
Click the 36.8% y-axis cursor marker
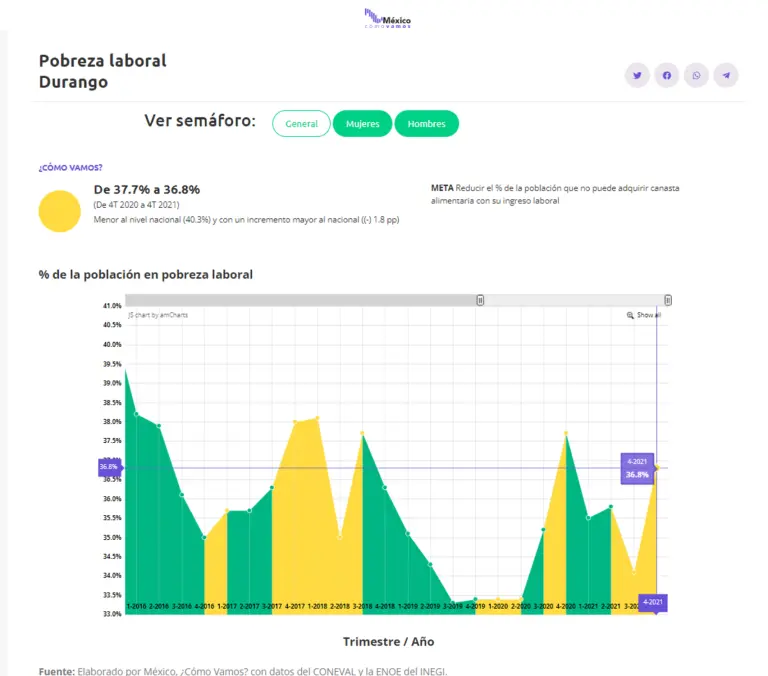[108, 467]
